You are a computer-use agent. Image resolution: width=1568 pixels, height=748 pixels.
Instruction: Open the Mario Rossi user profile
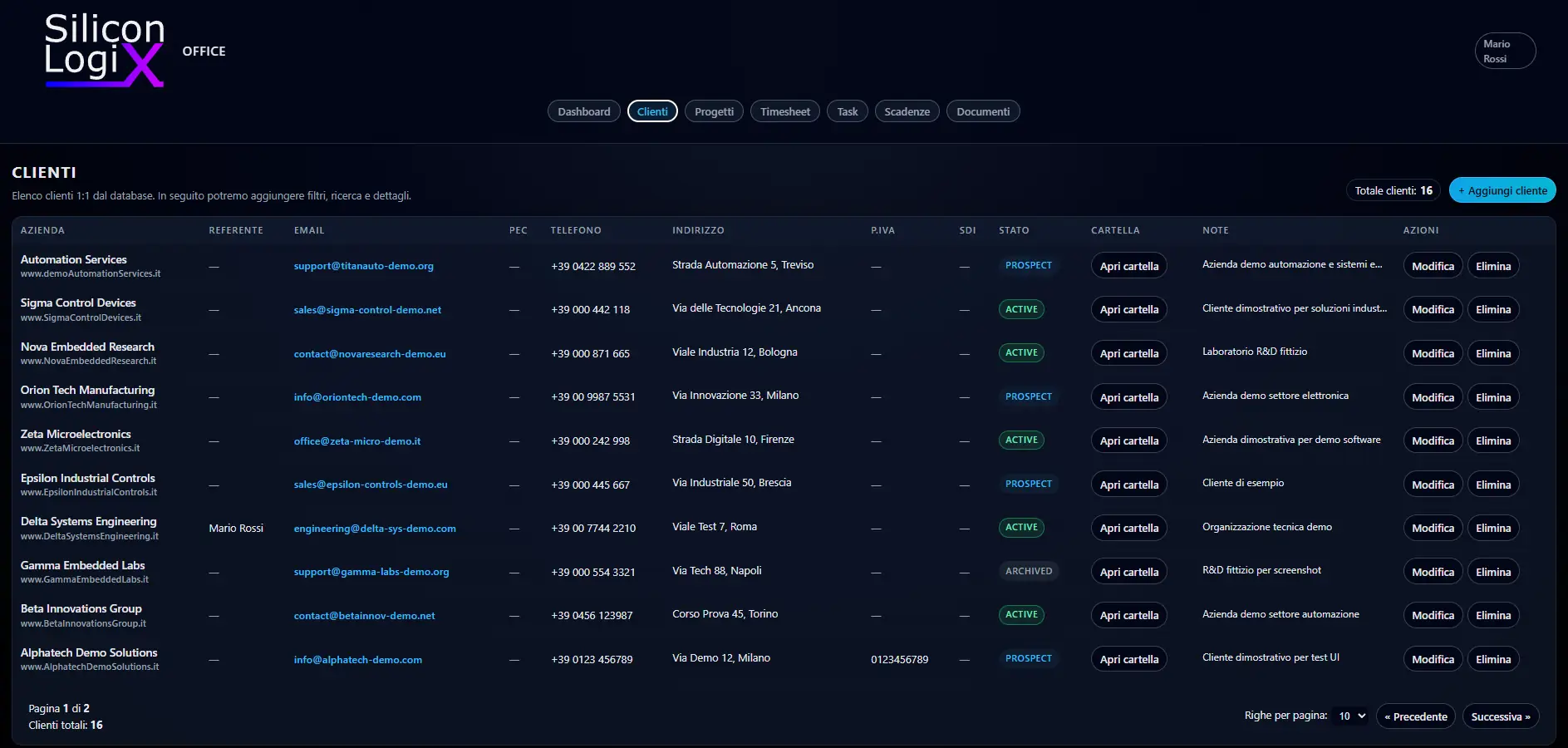pyautogui.click(x=1504, y=51)
